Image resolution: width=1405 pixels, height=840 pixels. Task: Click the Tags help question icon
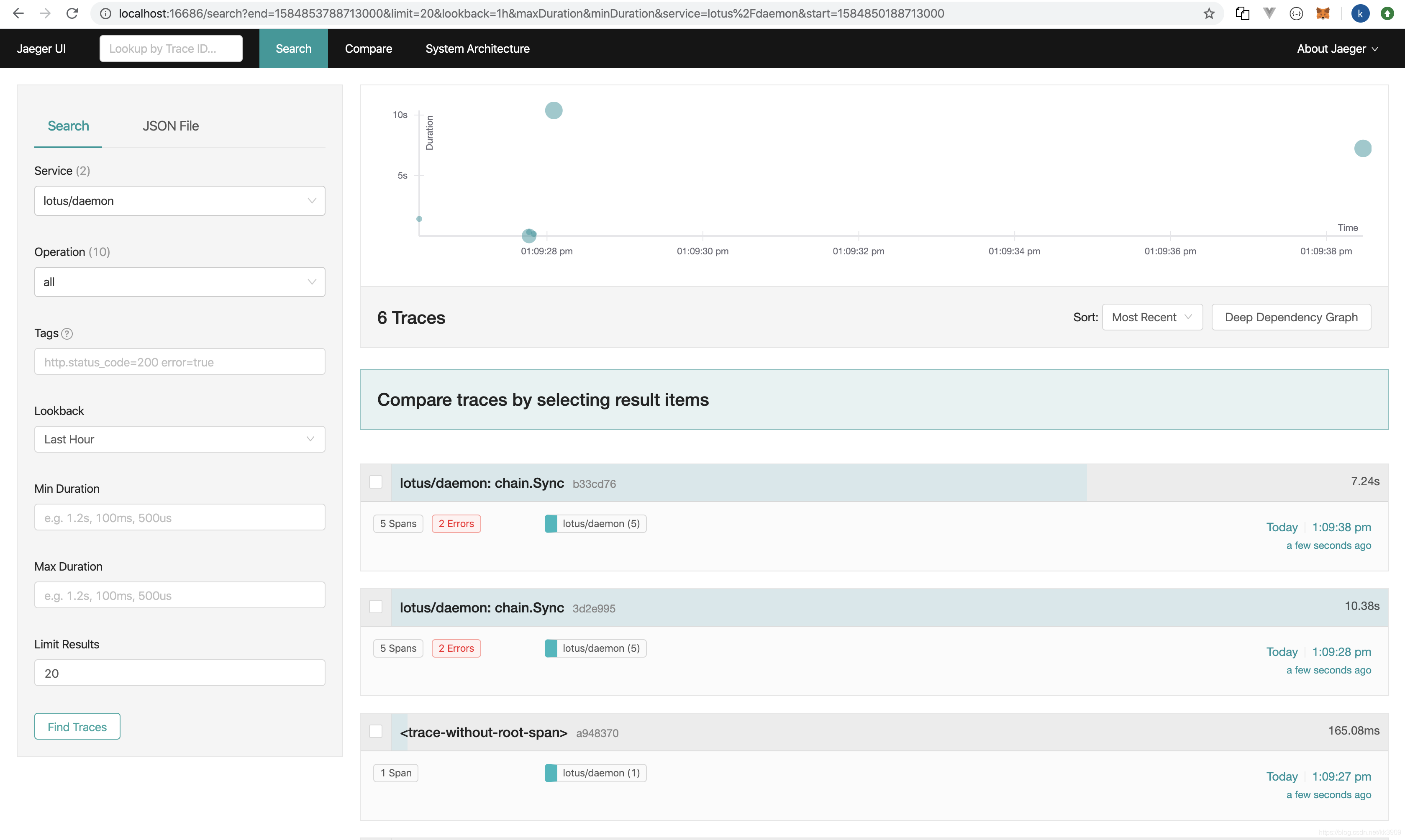67,333
